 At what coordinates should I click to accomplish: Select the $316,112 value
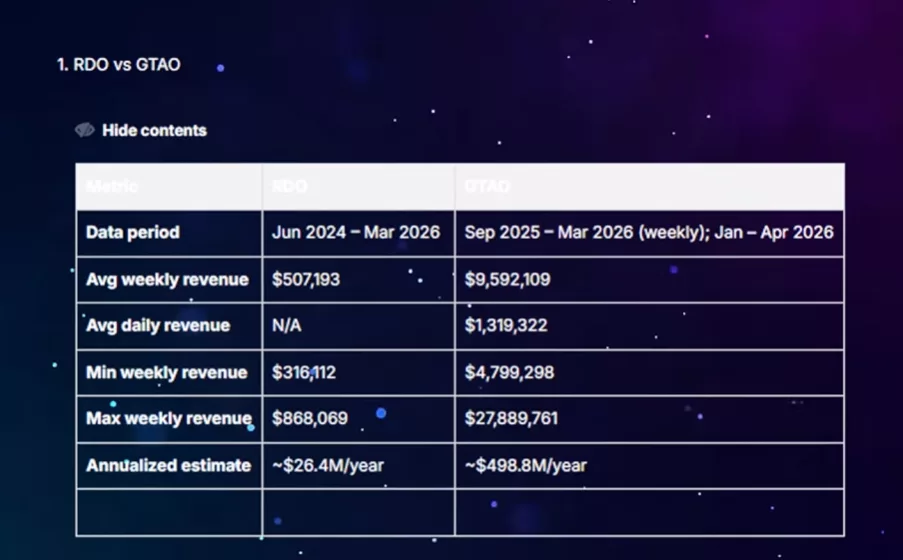303,373
